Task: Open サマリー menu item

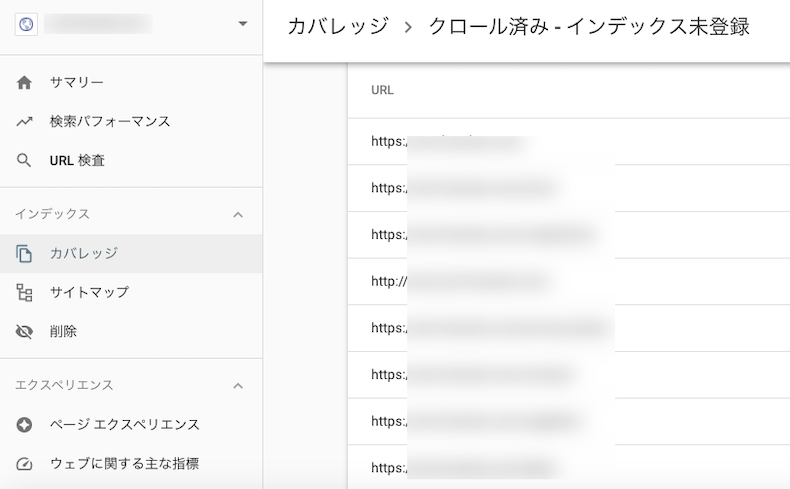Action: coord(77,82)
